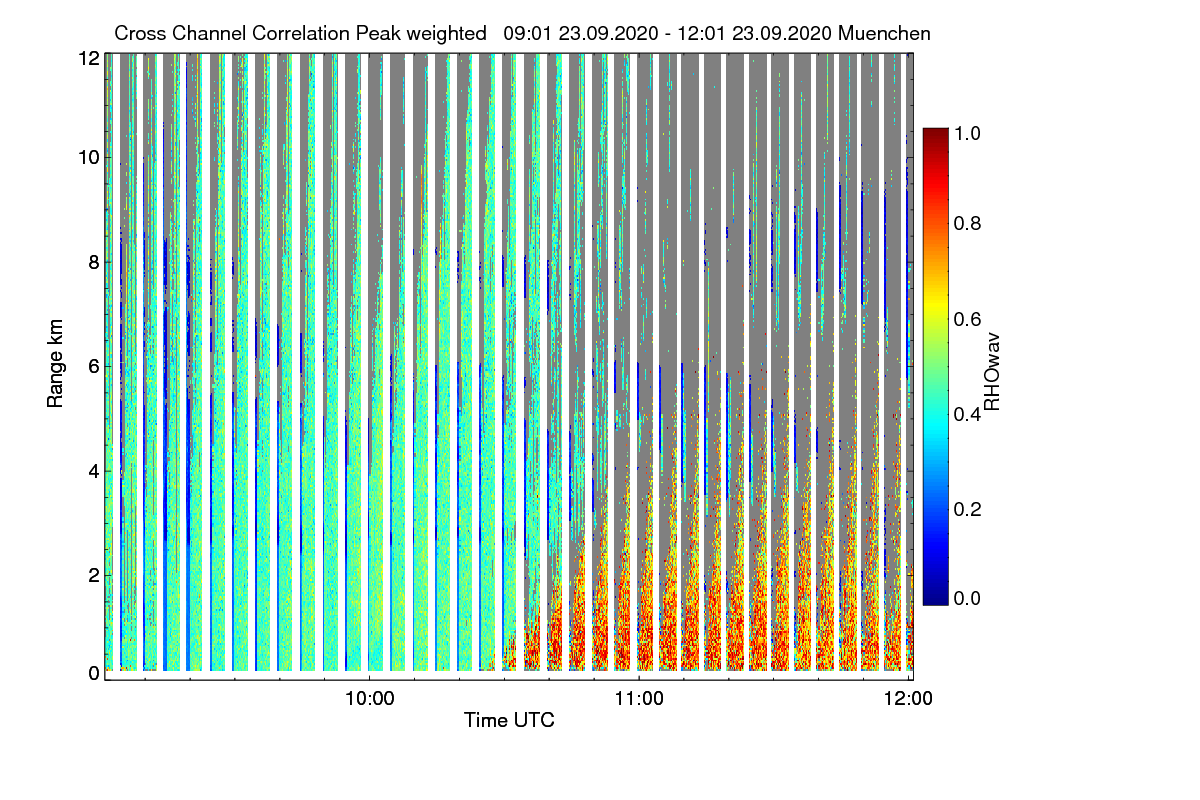Click the 'Time UTC' x-axis label
The width and height of the screenshot is (1200, 800).
click(x=509, y=719)
